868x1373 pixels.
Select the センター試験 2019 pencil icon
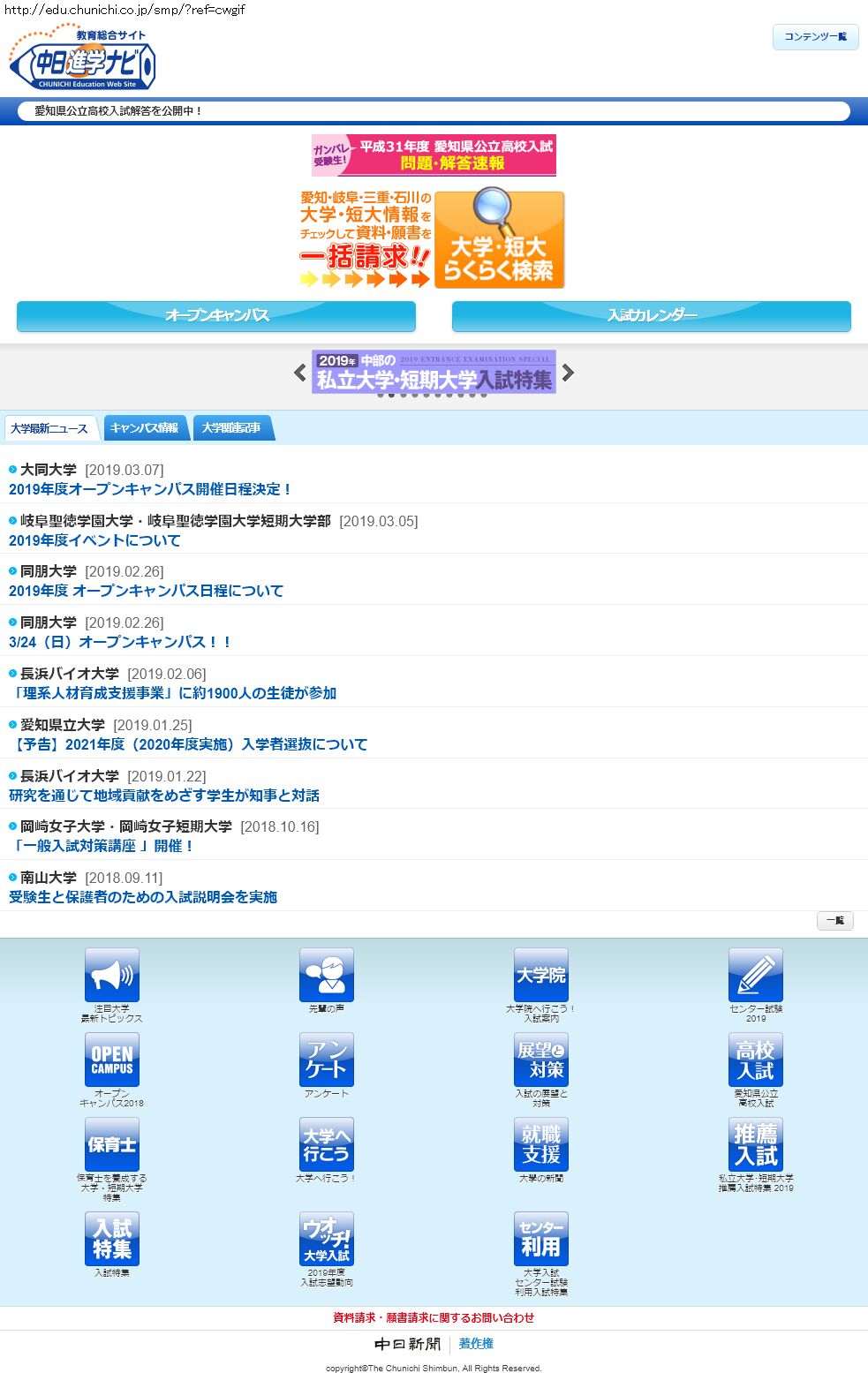point(755,975)
